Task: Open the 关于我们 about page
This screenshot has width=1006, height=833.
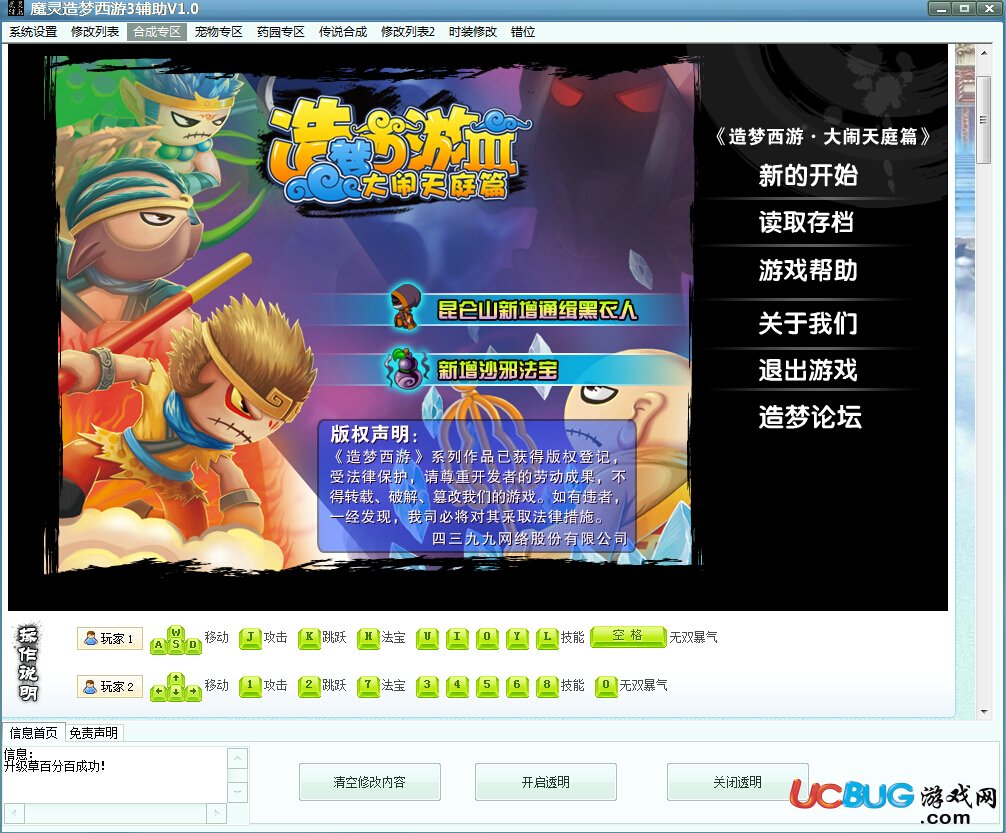Action: (x=808, y=323)
